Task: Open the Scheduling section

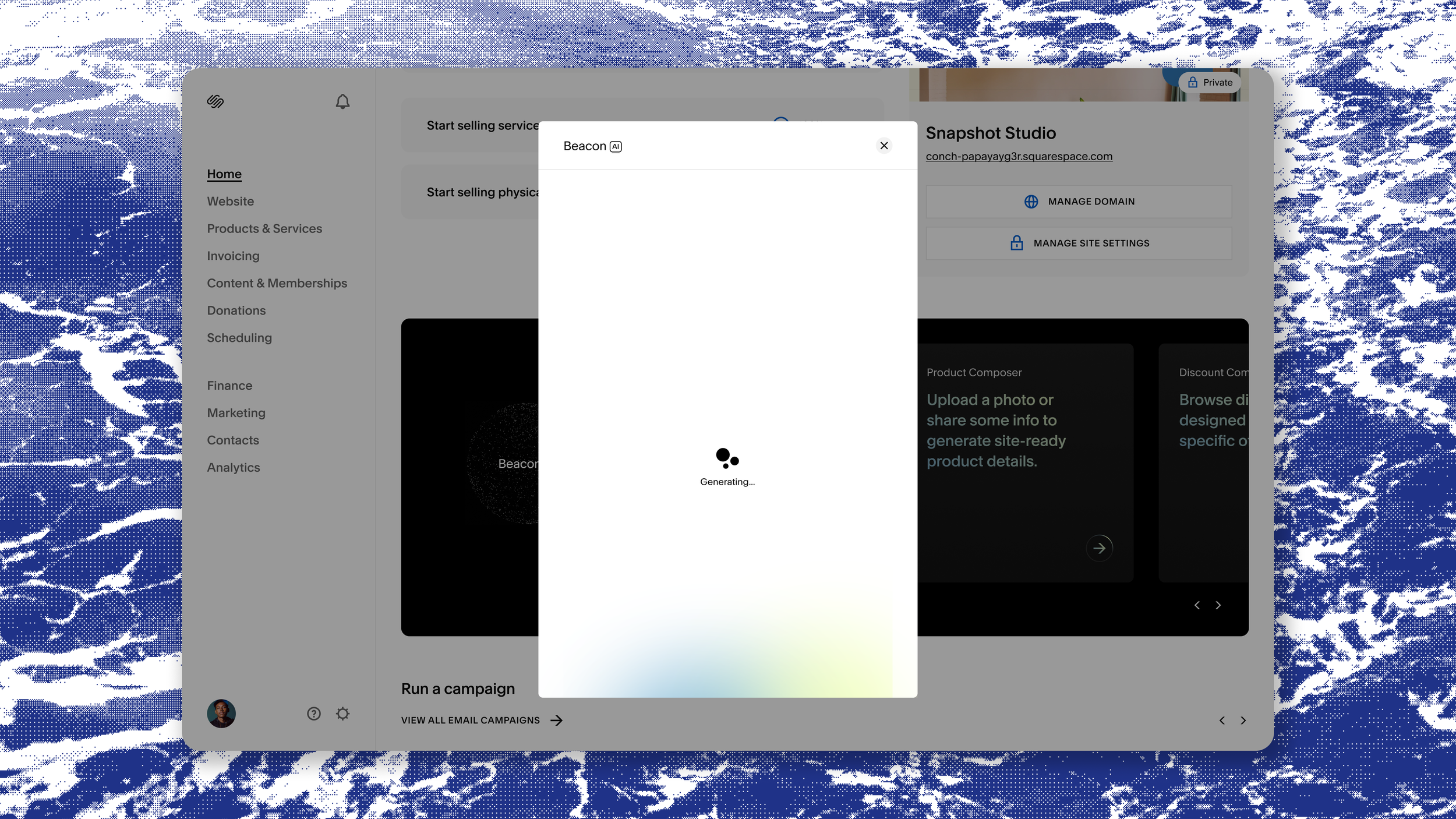Action: [239, 338]
